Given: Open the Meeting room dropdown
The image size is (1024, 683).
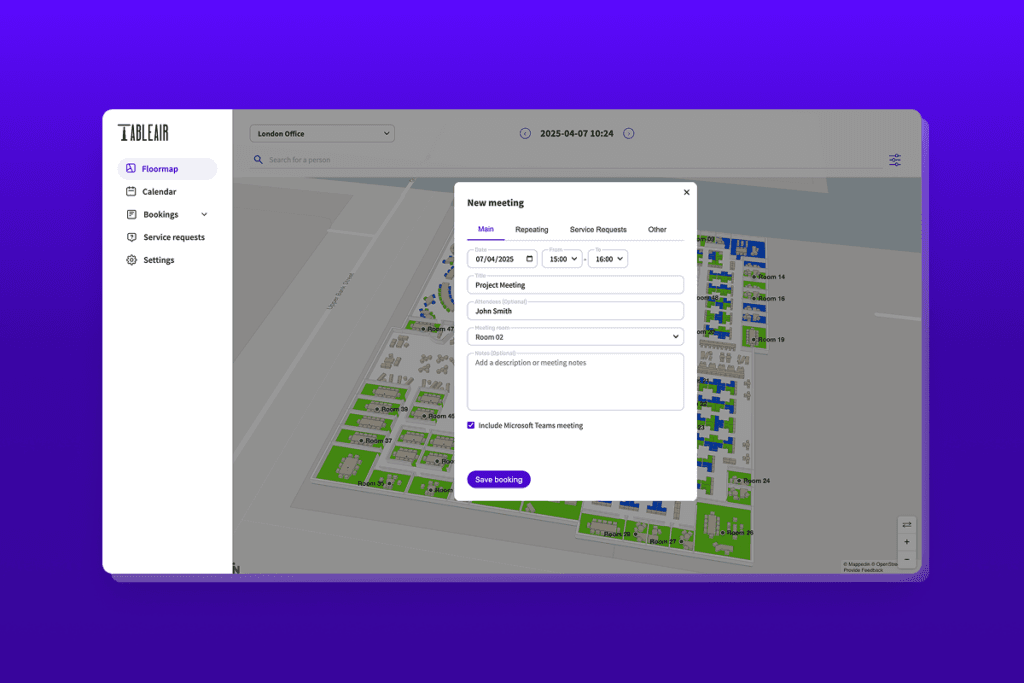Looking at the screenshot, I should 575,337.
